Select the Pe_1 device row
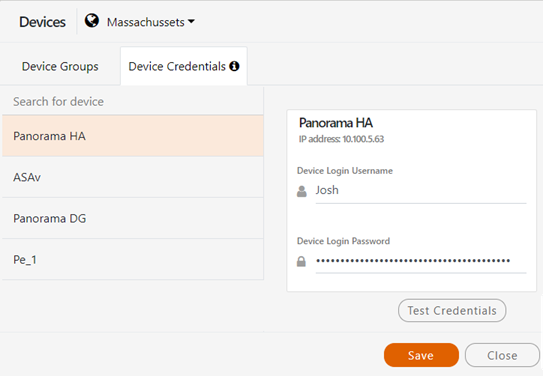This screenshot has height=376, width=543. [x=133, y=259]
